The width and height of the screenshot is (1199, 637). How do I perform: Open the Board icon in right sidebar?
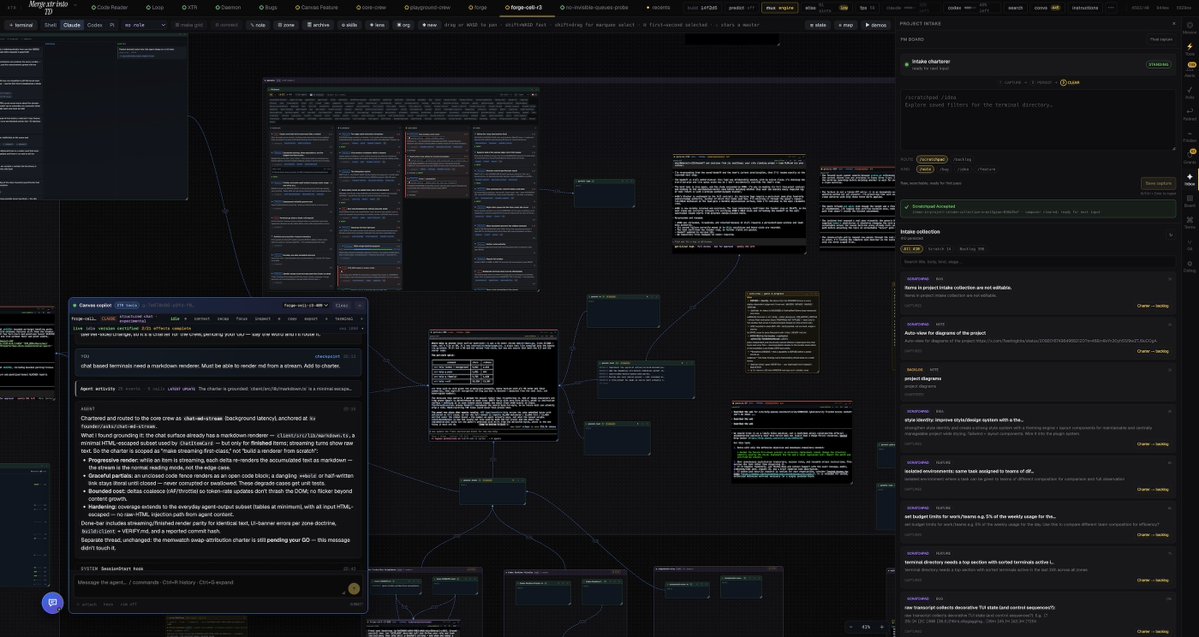(1189, 200)
